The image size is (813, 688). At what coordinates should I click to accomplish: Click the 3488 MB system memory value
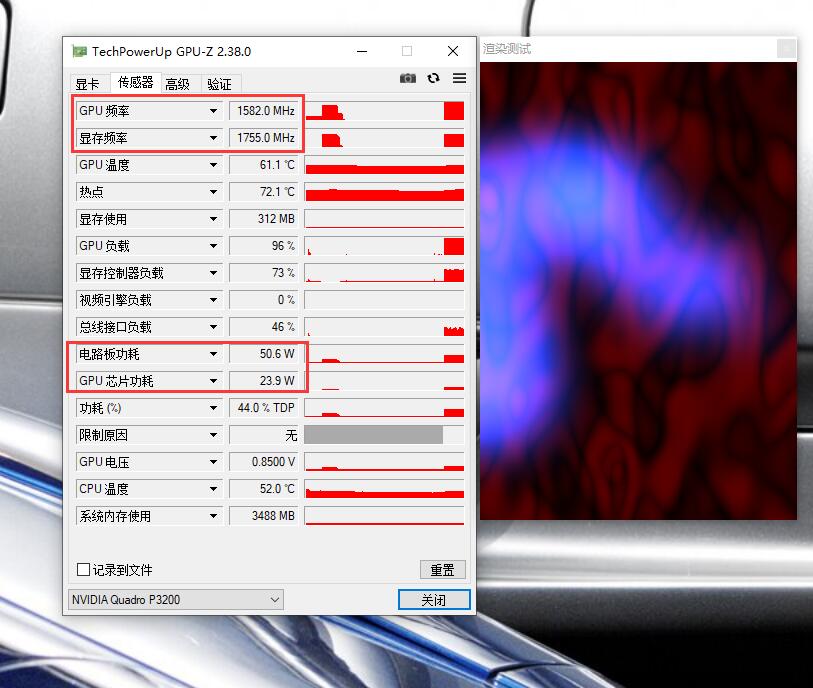263,516
